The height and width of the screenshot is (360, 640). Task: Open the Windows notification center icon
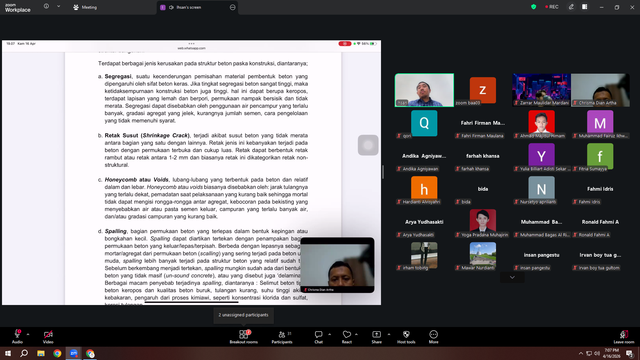coord(629,353)
